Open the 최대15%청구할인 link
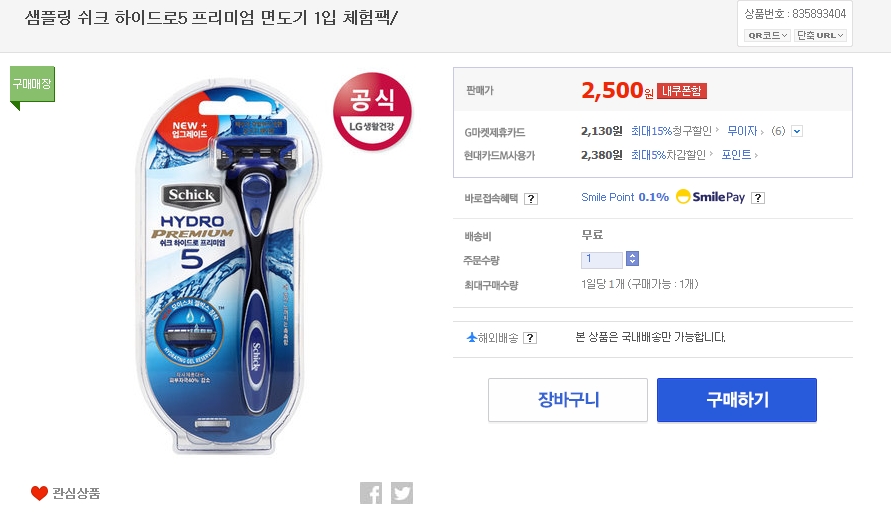Viewport: 891px width, 514px height. click(x=672, y=131)
